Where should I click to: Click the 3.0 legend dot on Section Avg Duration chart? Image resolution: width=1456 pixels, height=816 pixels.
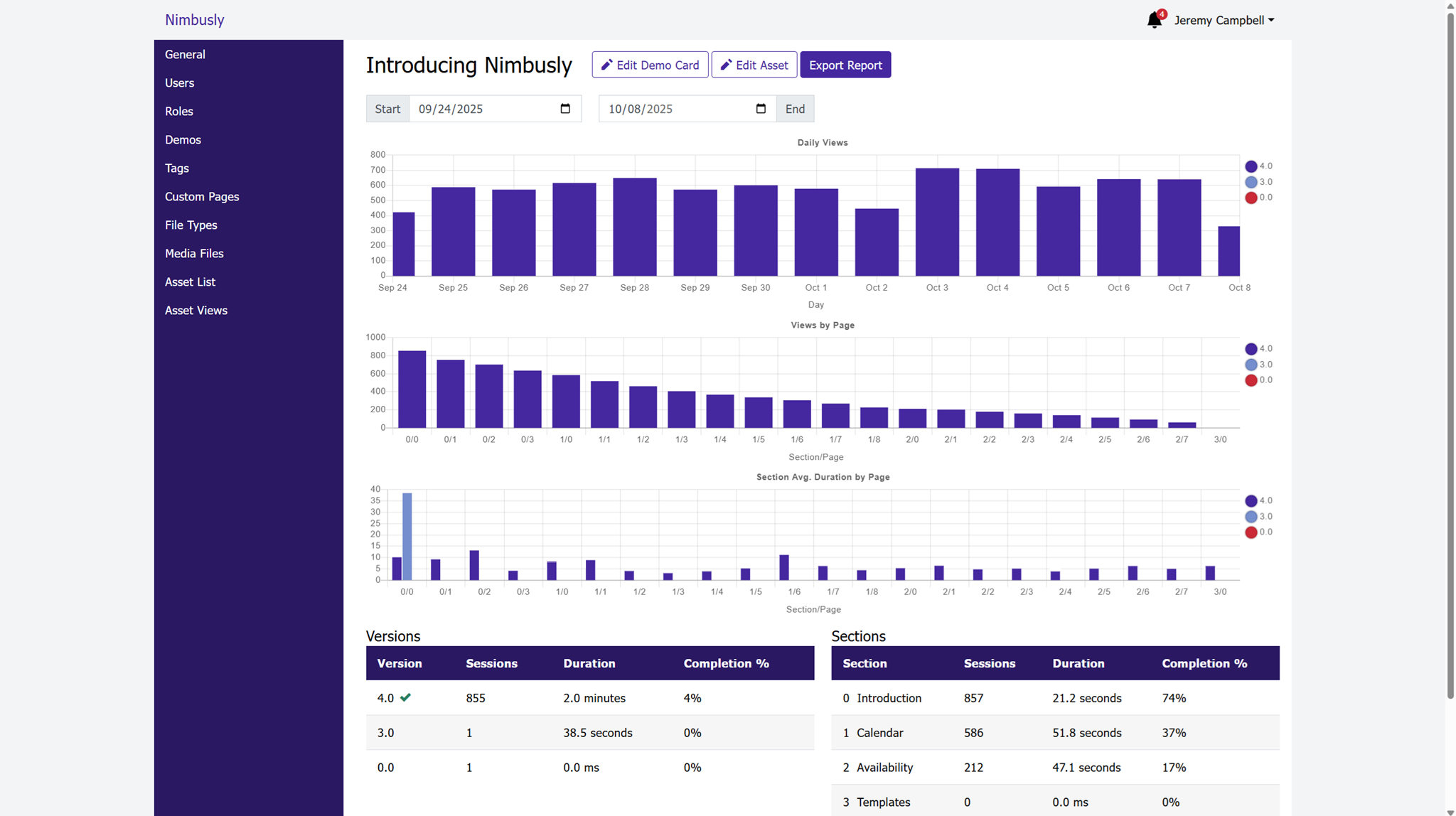[1250, 516]
